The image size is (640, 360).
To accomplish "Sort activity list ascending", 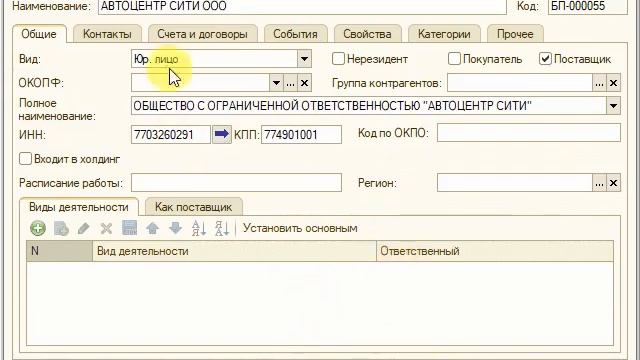I will click(x=199, y=228).
